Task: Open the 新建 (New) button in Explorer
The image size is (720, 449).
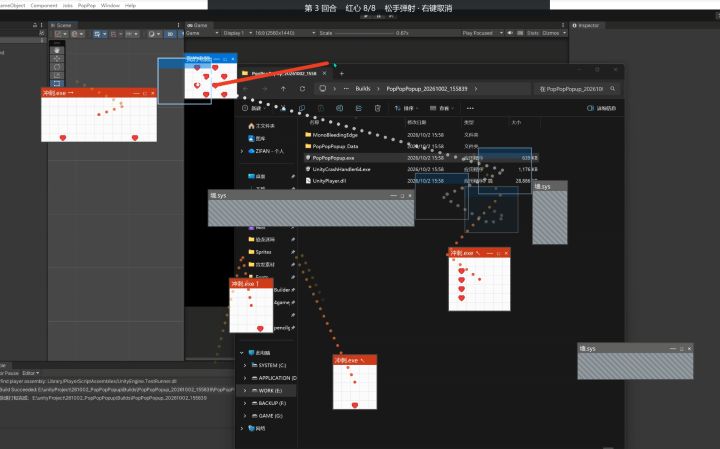Action: pyautogui.click(x=253, y=108)
